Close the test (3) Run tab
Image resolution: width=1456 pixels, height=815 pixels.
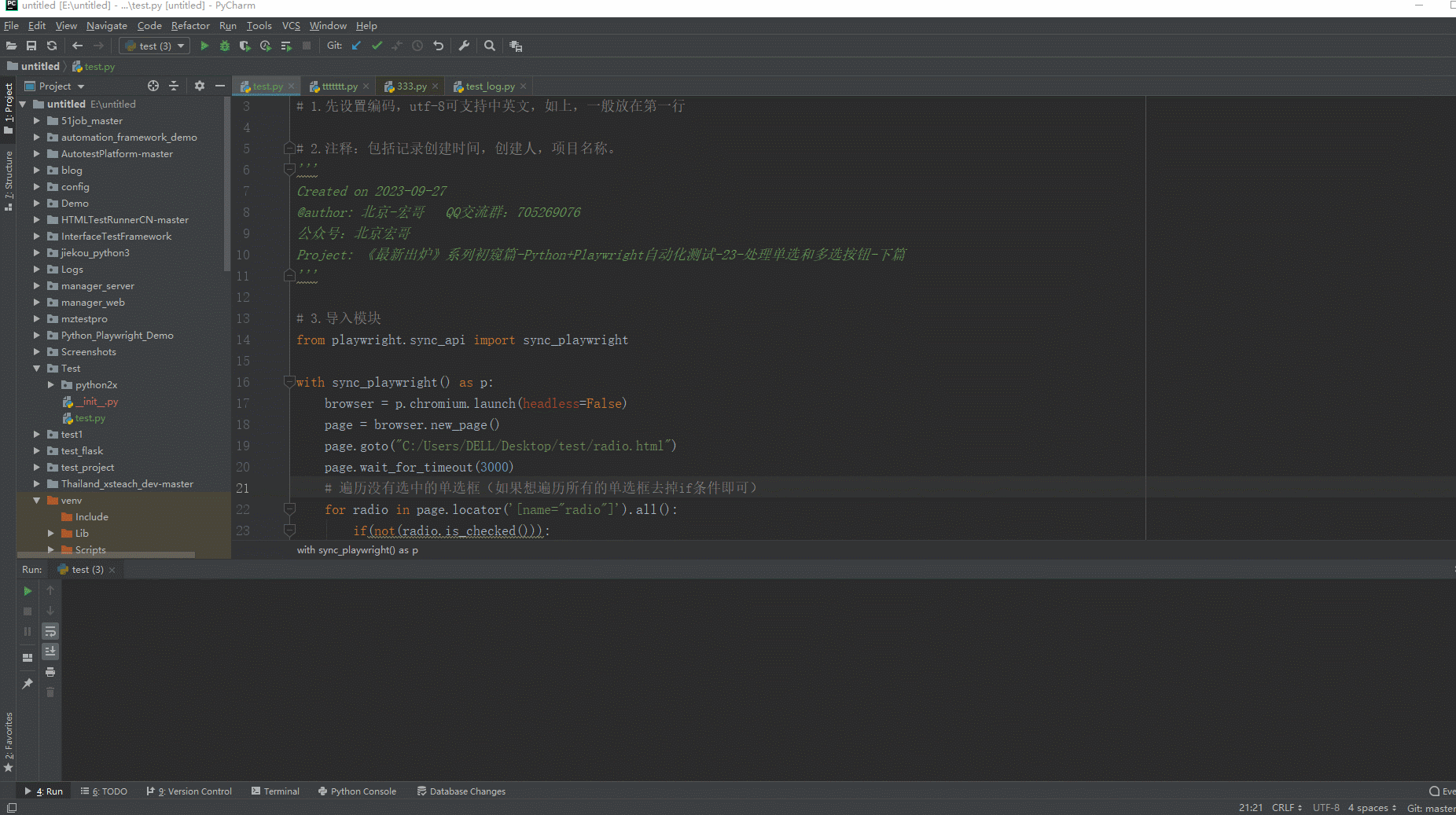pyautogui.click(x=112, y=570)
